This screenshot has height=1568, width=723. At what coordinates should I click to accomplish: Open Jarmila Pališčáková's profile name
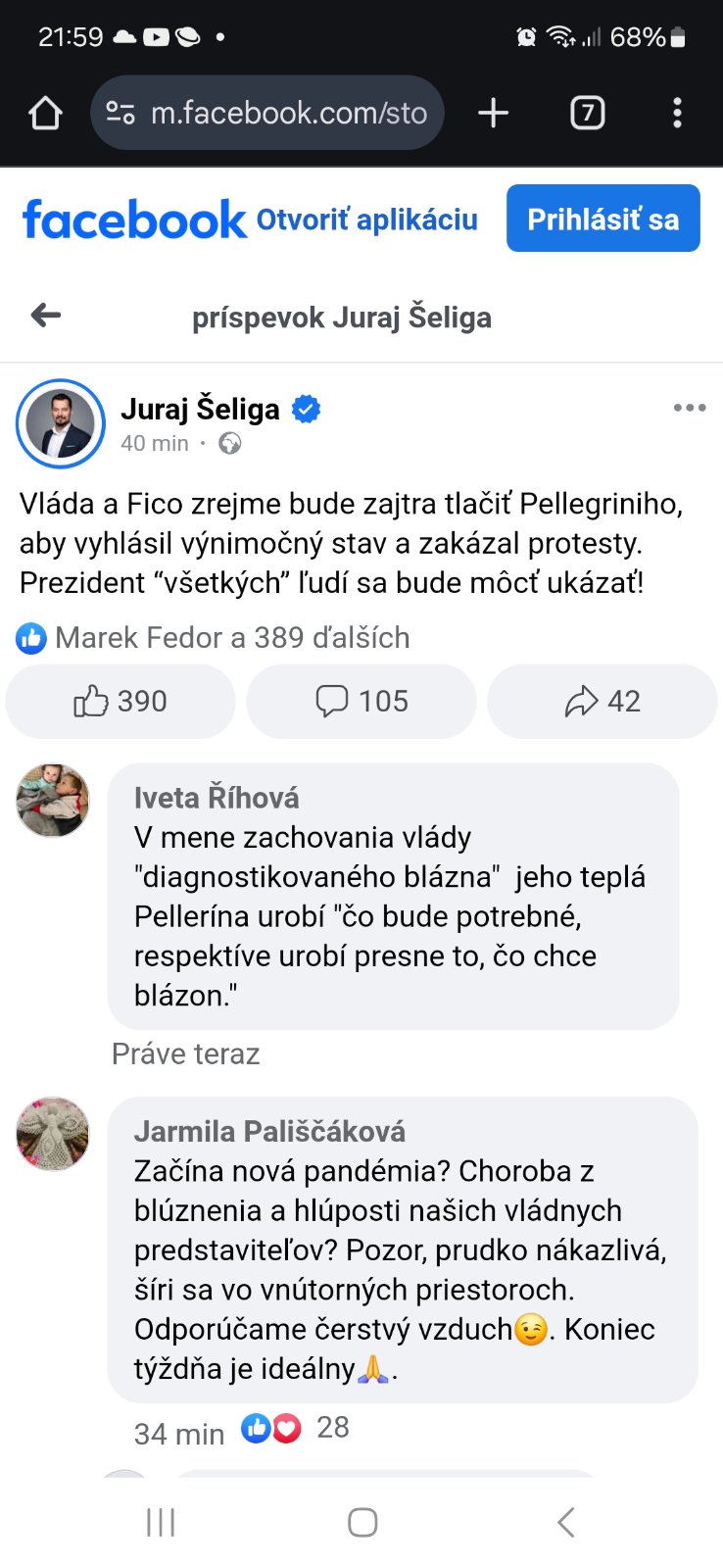coord(269,1132)
